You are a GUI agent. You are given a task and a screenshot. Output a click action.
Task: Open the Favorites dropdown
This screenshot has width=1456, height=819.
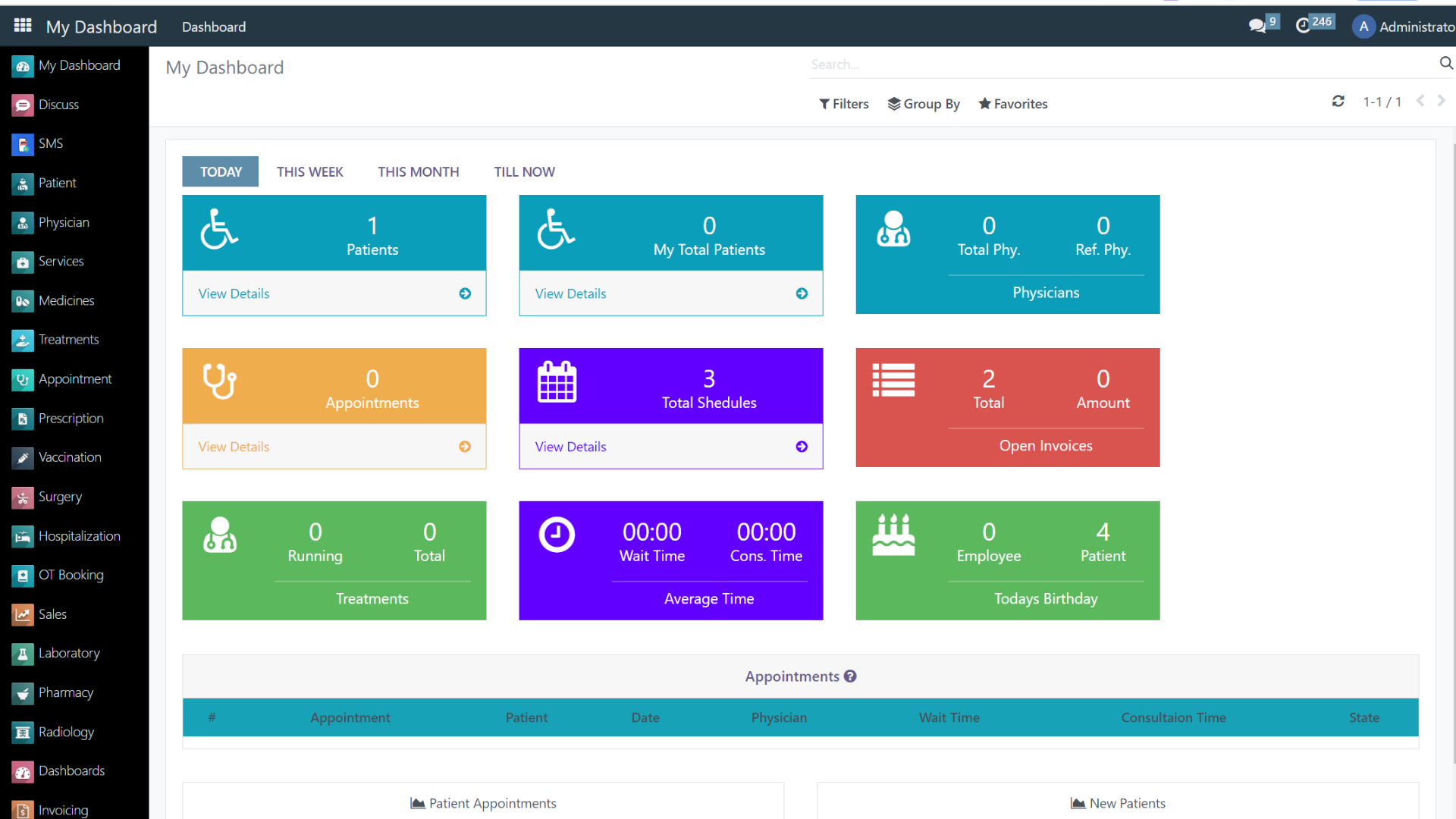coord(1012,104)
